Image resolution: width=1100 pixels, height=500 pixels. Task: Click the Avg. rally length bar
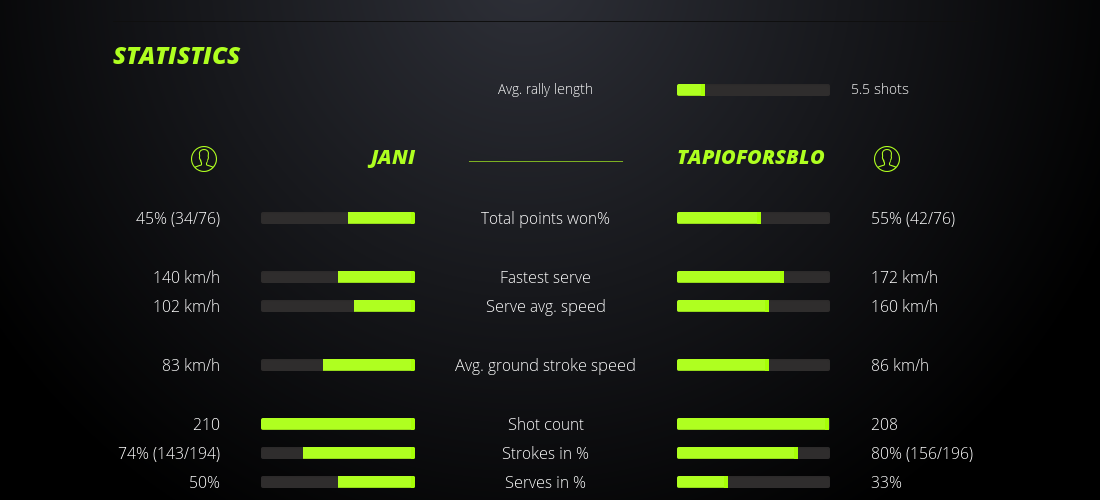(753, 90)
